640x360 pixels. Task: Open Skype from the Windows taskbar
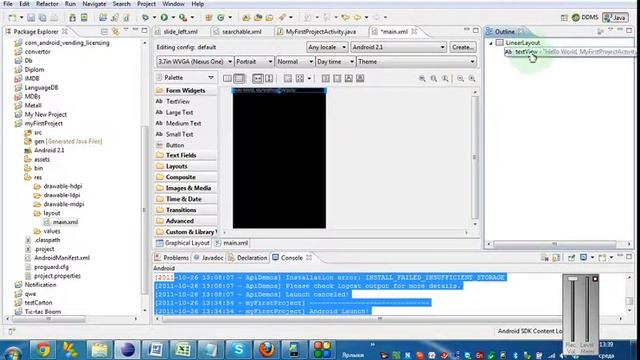point(239,350)
